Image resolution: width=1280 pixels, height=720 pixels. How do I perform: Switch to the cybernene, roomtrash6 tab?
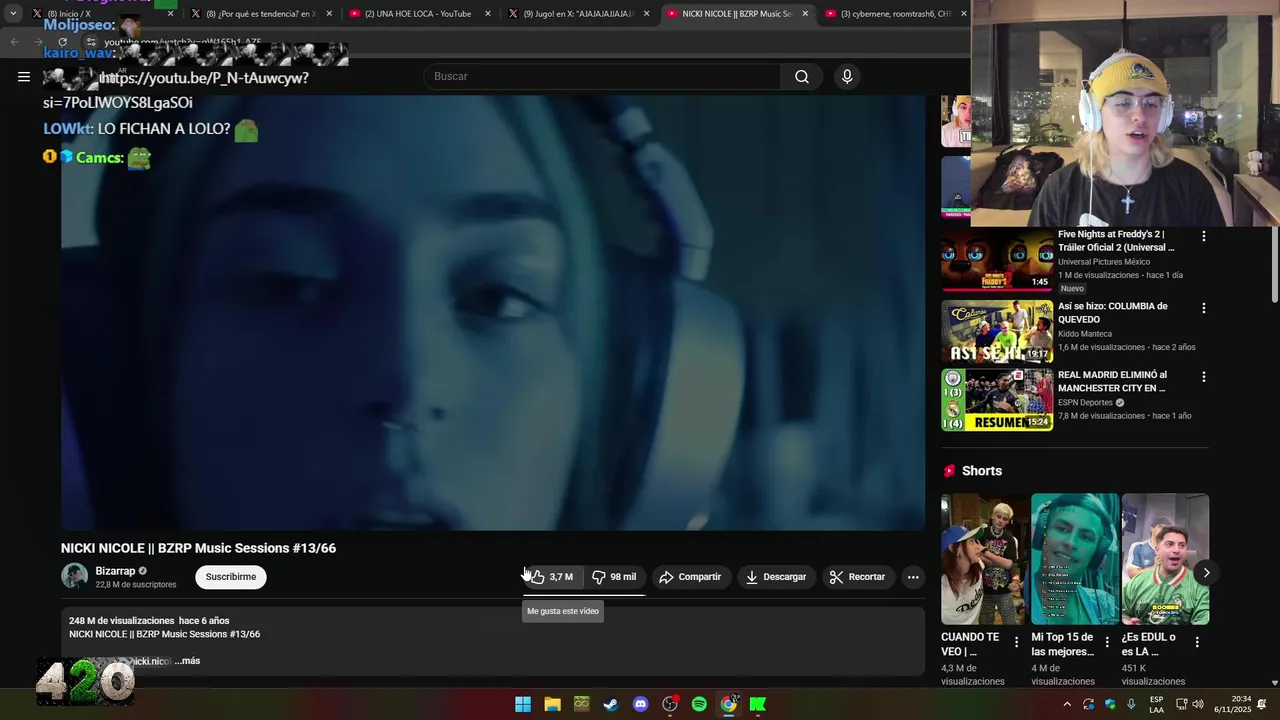(x=894, y=13)
